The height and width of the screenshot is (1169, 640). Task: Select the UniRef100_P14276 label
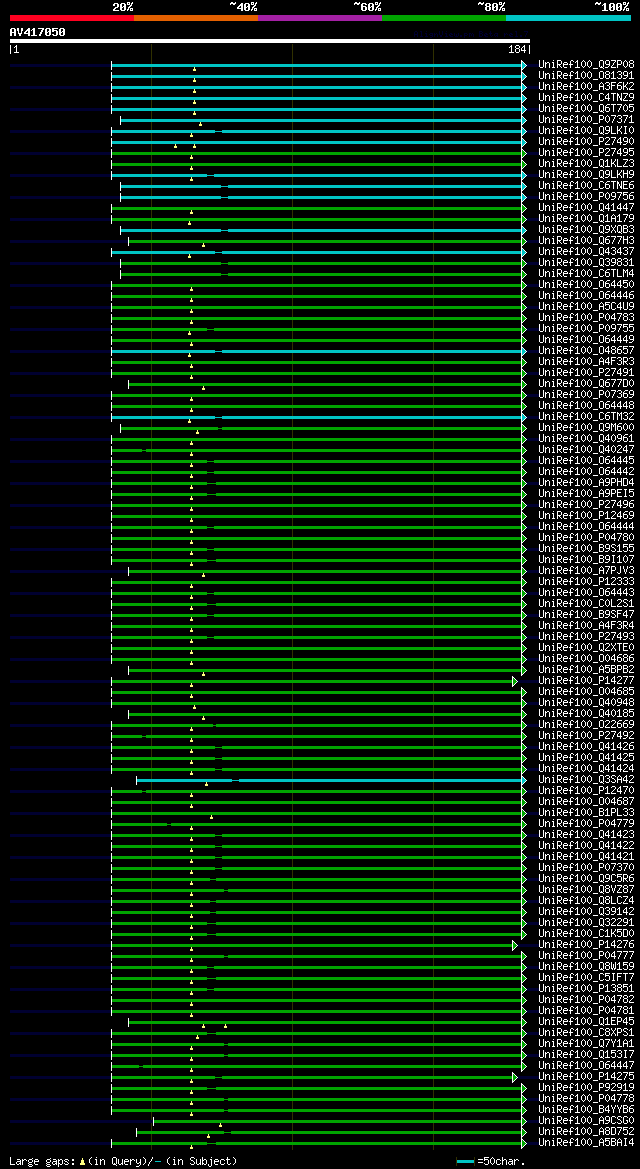pyautogui.click(x=586, y=945)
